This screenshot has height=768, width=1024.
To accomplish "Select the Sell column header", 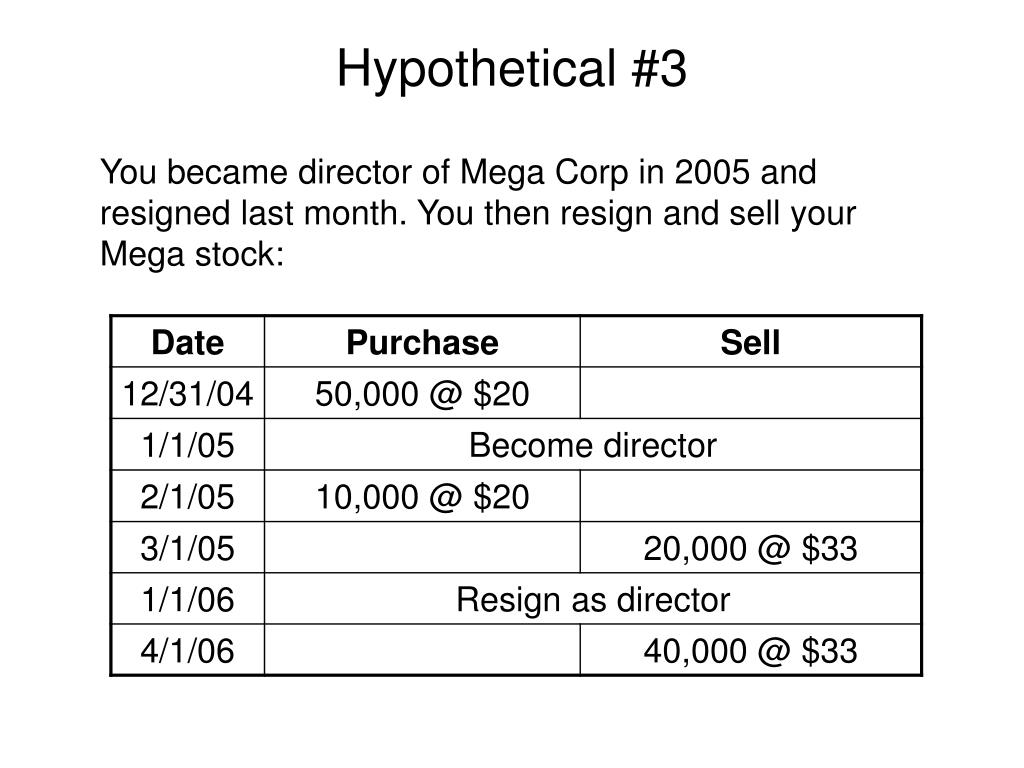I will 750,342.
